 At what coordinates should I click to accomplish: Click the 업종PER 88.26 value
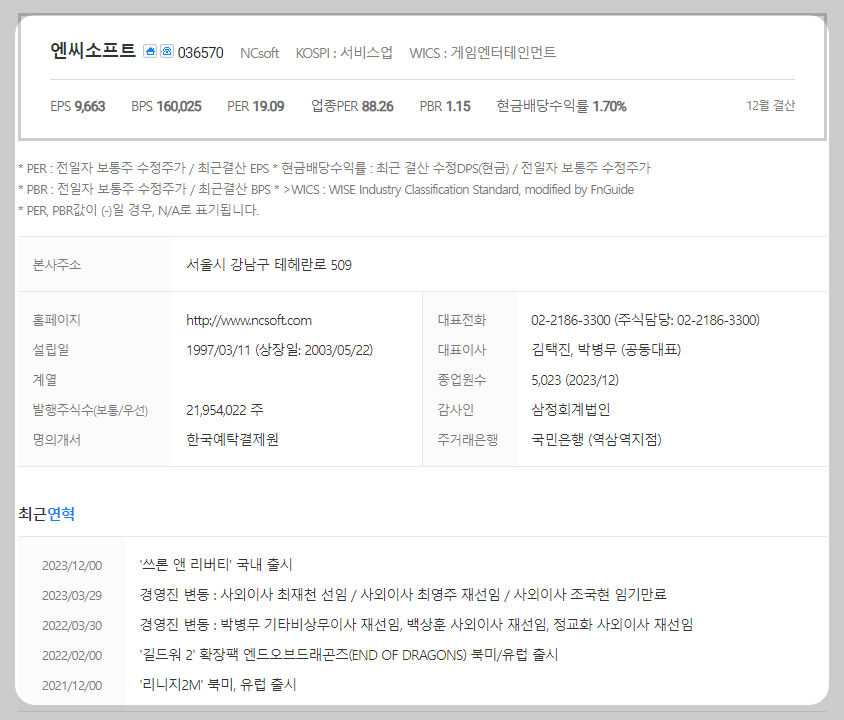pos(352,106)
